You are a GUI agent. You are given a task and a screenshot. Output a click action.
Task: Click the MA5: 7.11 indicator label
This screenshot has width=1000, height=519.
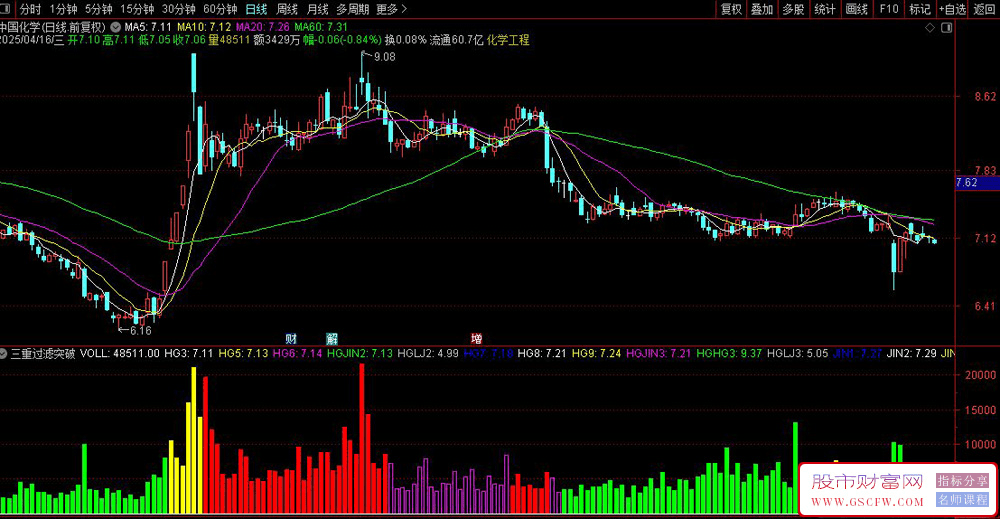point(148,27)
